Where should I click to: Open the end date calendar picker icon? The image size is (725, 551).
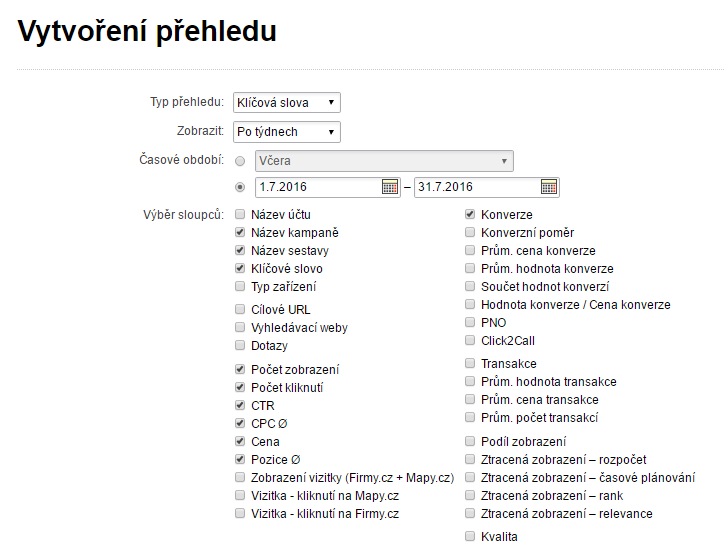pyautogui.click(x=549, y=187)
